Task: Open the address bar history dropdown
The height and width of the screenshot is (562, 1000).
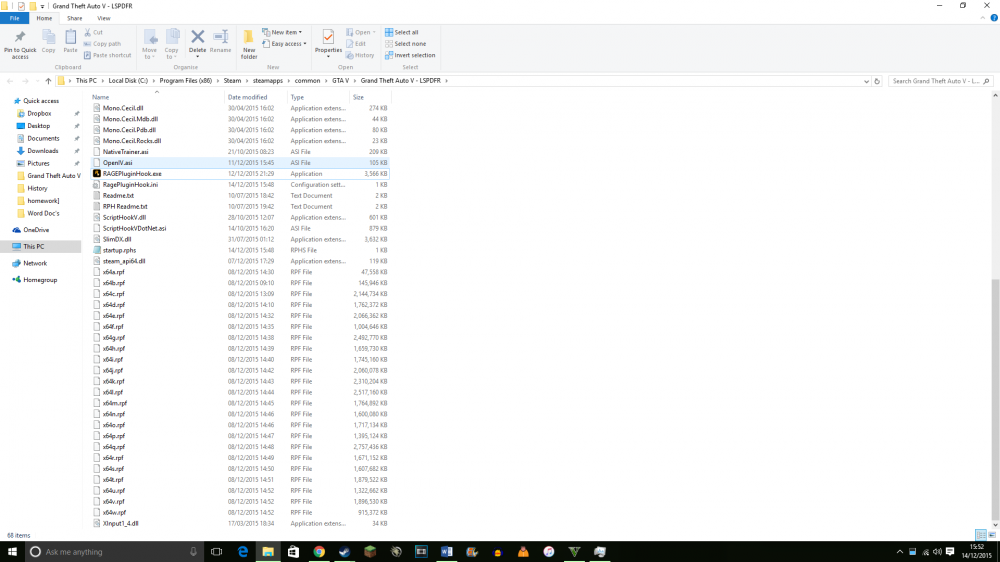Action: click(866, 81)
